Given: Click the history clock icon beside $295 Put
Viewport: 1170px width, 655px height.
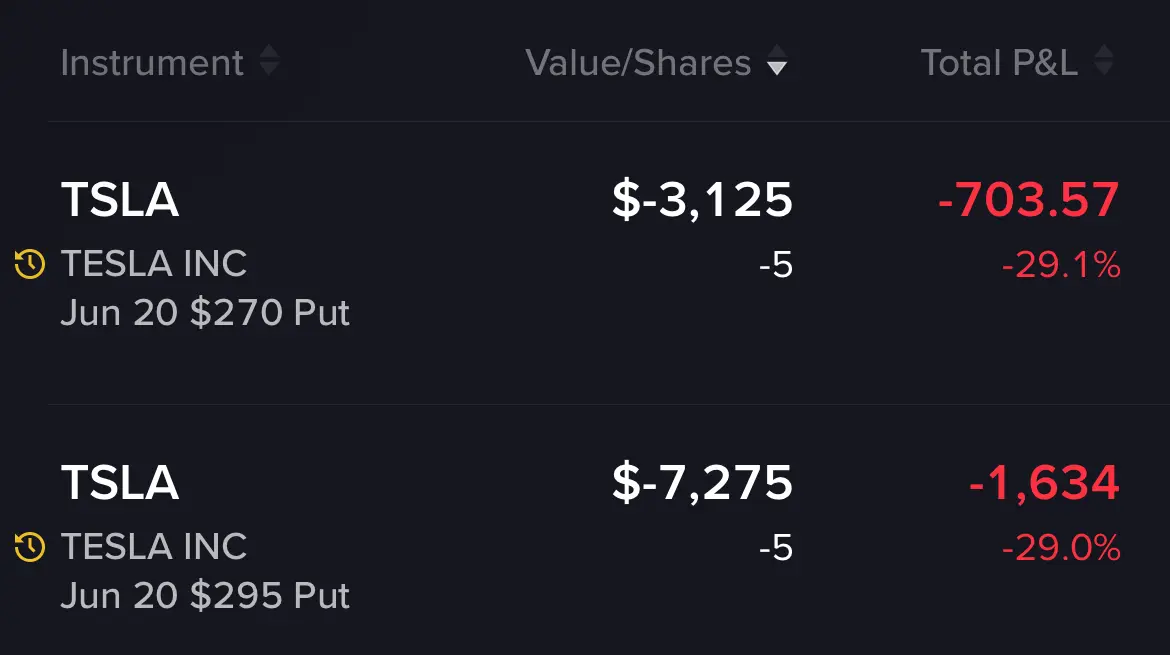Looking at the screenshot, I should point(30,547).
